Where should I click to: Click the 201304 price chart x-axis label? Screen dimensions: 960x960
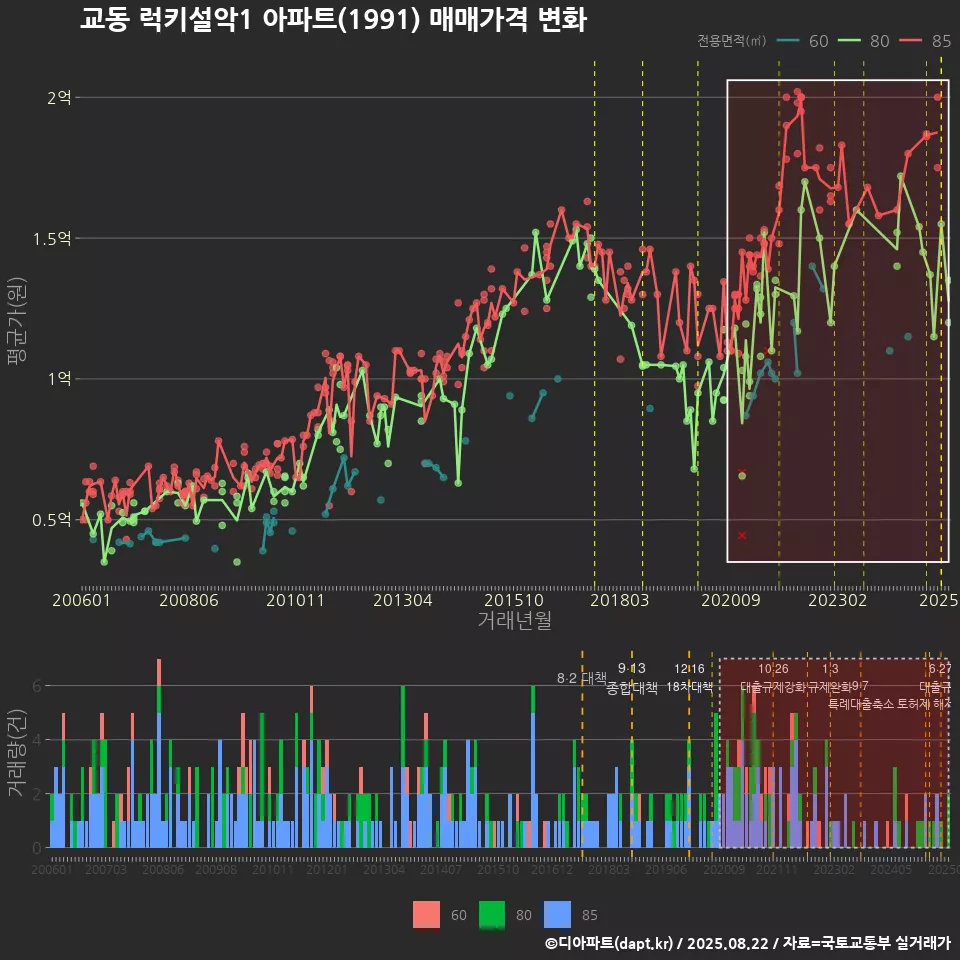coord(403,600)
